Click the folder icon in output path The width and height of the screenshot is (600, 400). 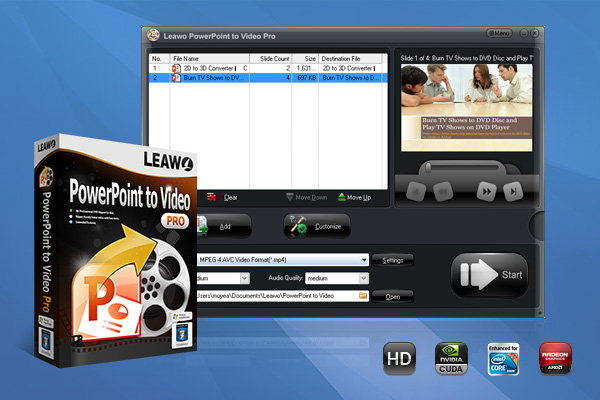point(362,296)
